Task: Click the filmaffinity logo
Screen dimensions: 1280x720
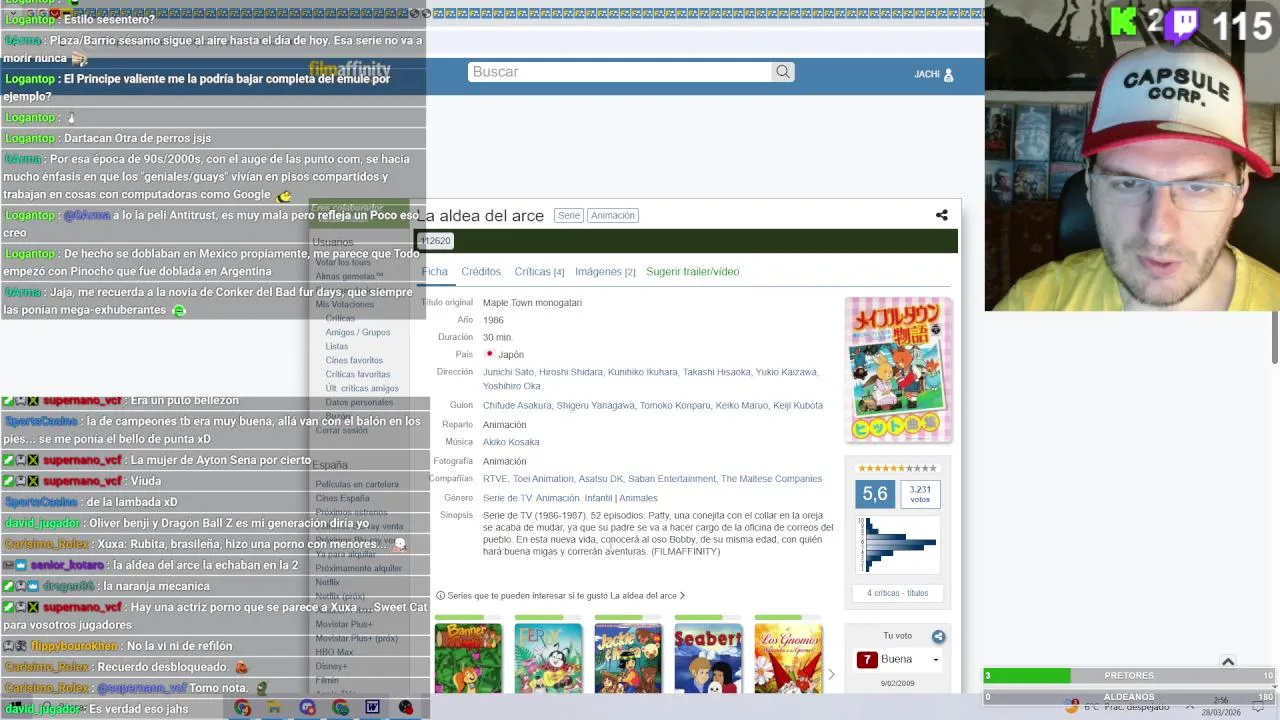Action: (349, 69)
